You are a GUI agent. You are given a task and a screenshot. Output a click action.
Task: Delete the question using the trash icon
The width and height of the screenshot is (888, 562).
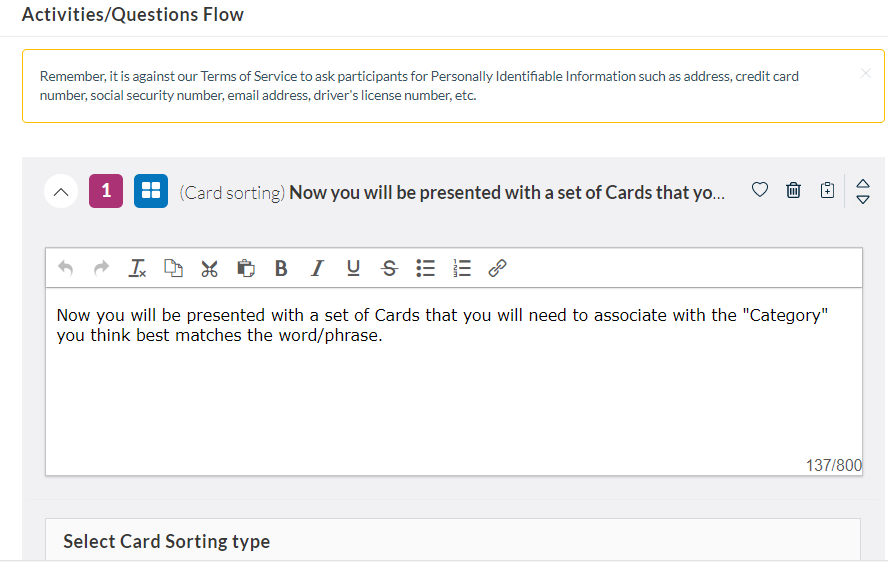click(x=793, y=190)
